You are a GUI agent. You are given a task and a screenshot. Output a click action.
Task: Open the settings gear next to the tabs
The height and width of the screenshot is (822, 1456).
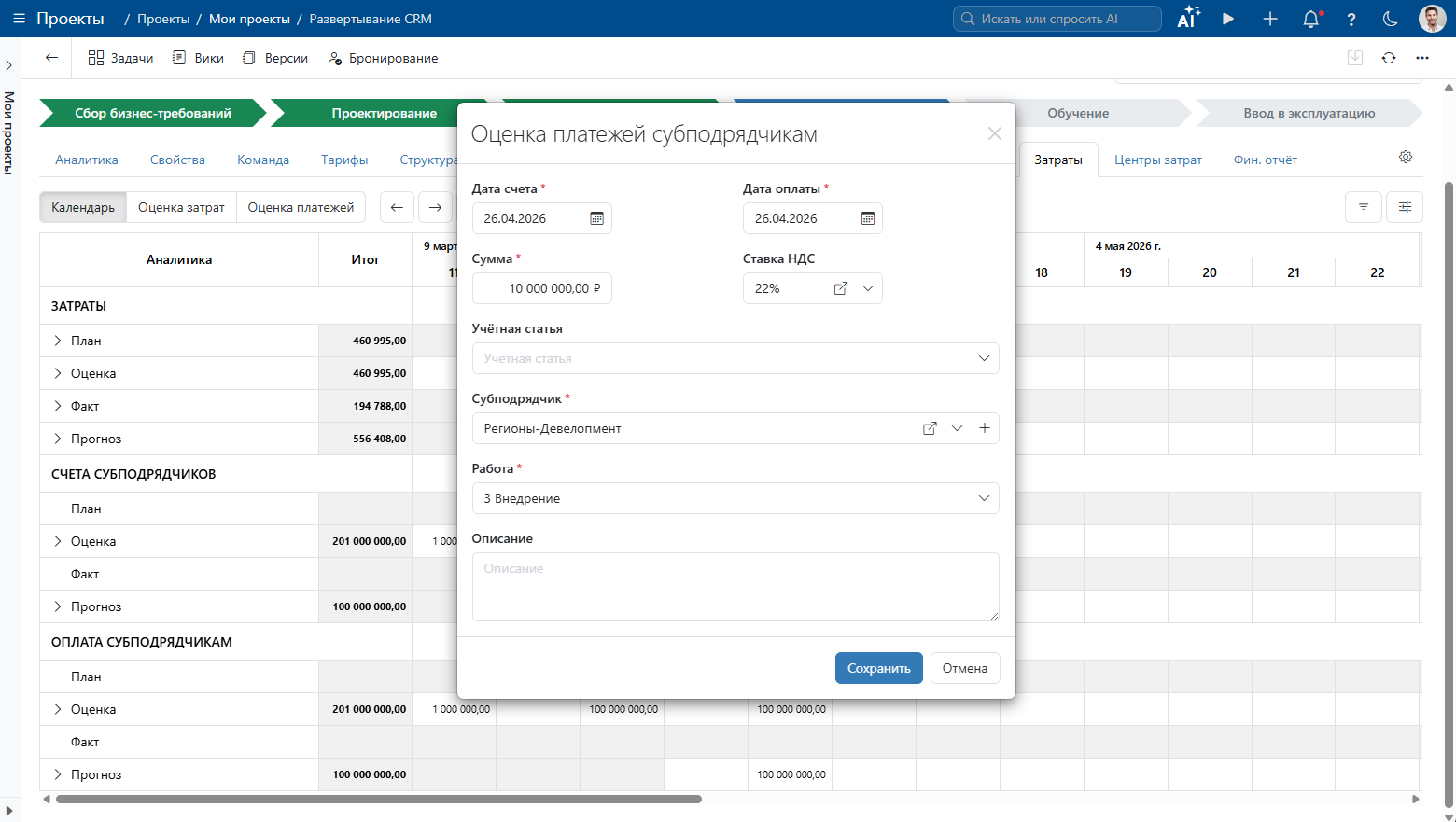tap(1406, 157)
